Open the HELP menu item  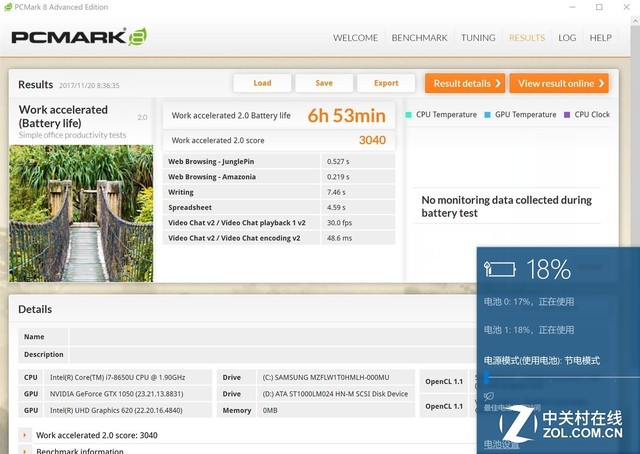pos(600,38)
